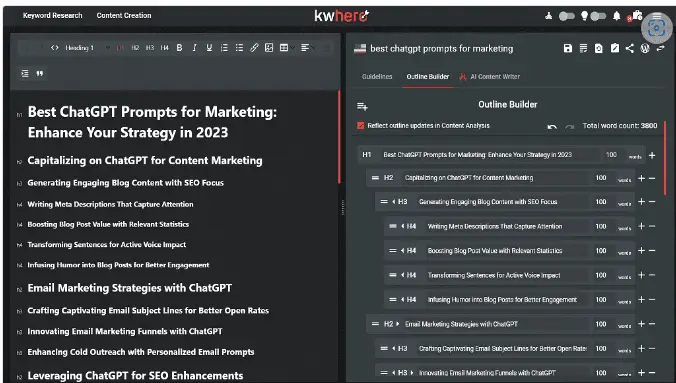Image resolution: width=676 pixels, height=383 pixels.
Task: Insert a table in the editor
Action: click(x=284, y=48)
